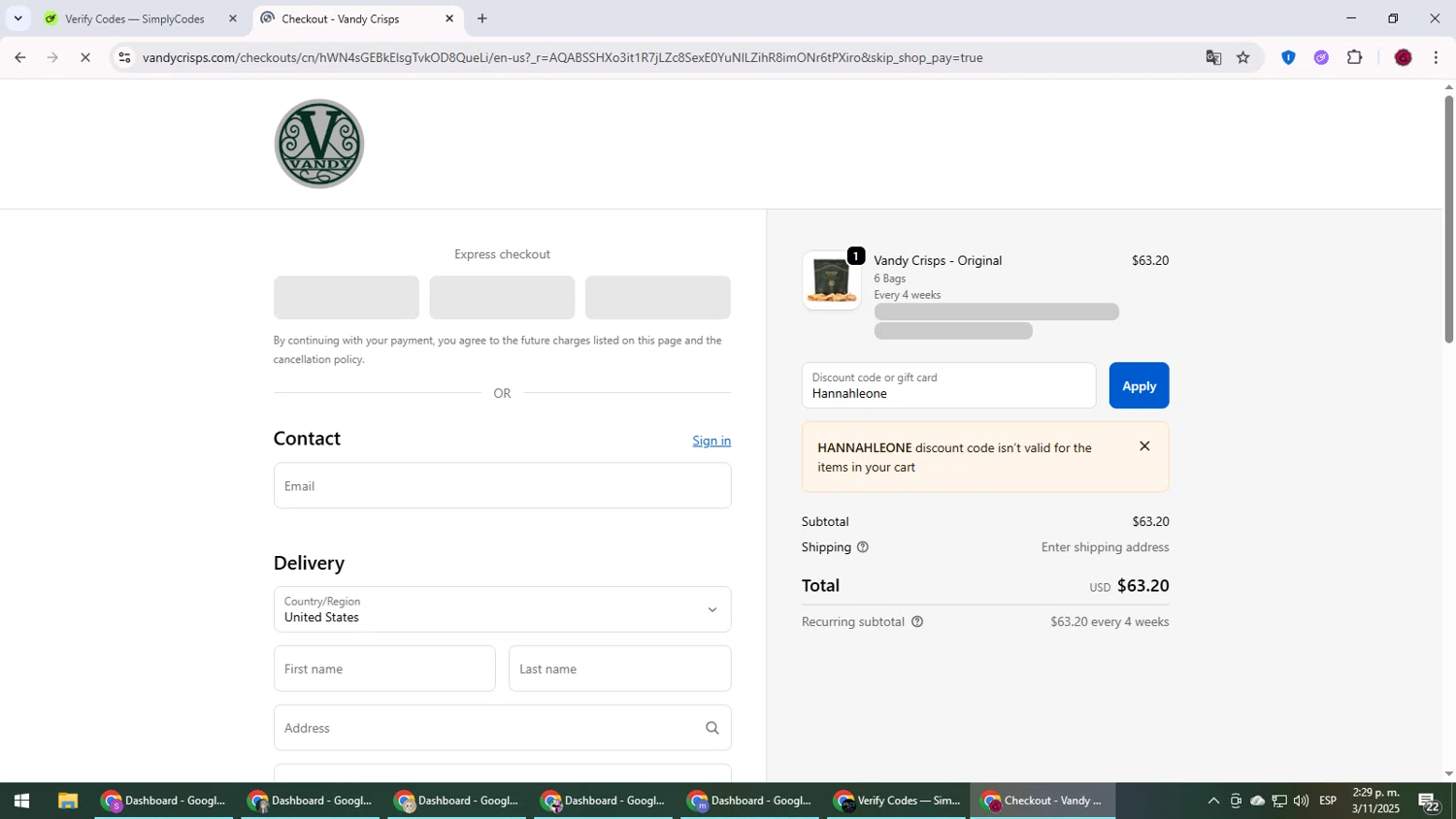This screenshot has height=819, width=1456.
Task: Click the page vertical scrollbar
Action: (1448, 219)
